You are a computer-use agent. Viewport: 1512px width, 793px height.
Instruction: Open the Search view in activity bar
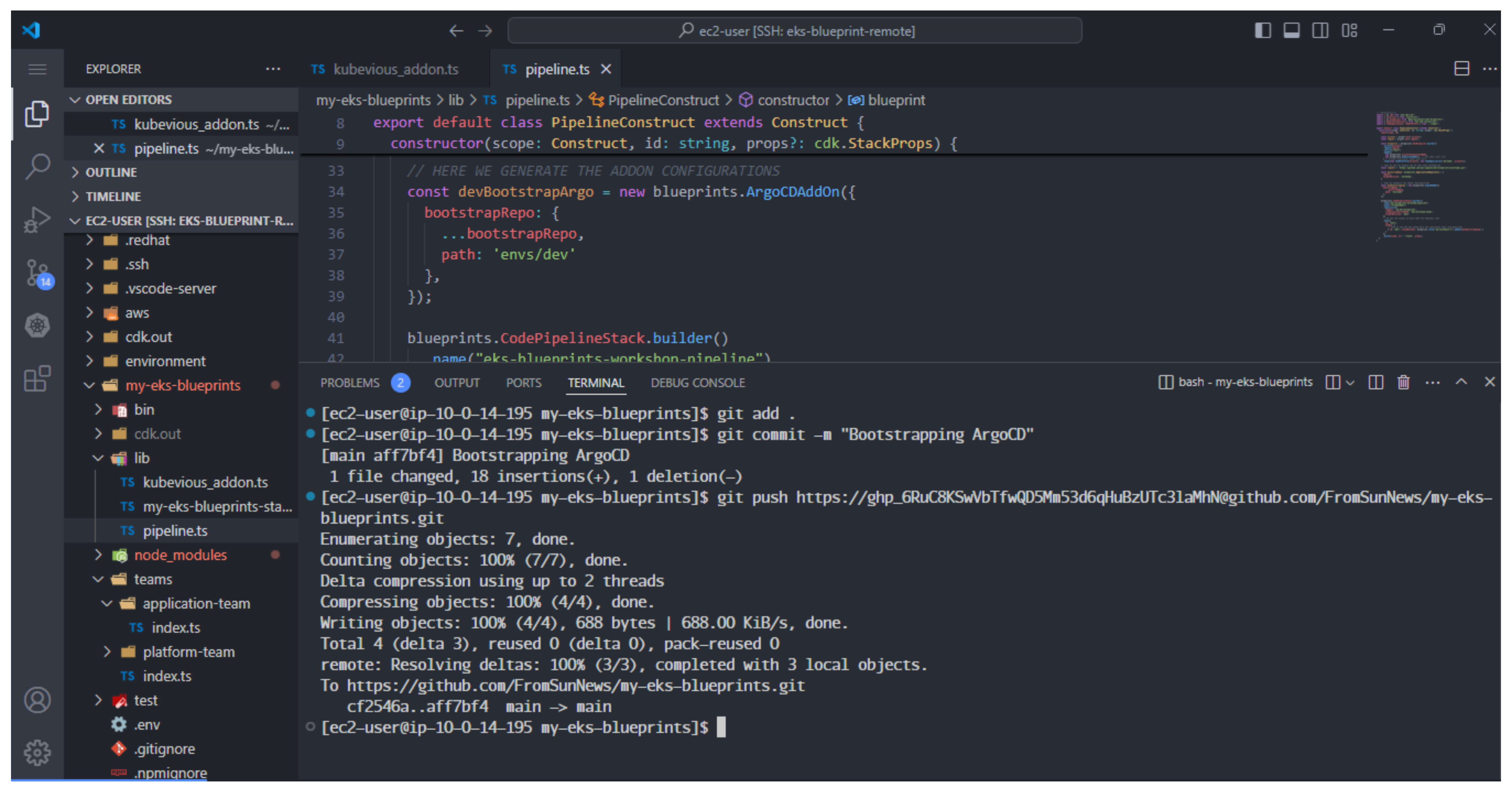point(37,166)
